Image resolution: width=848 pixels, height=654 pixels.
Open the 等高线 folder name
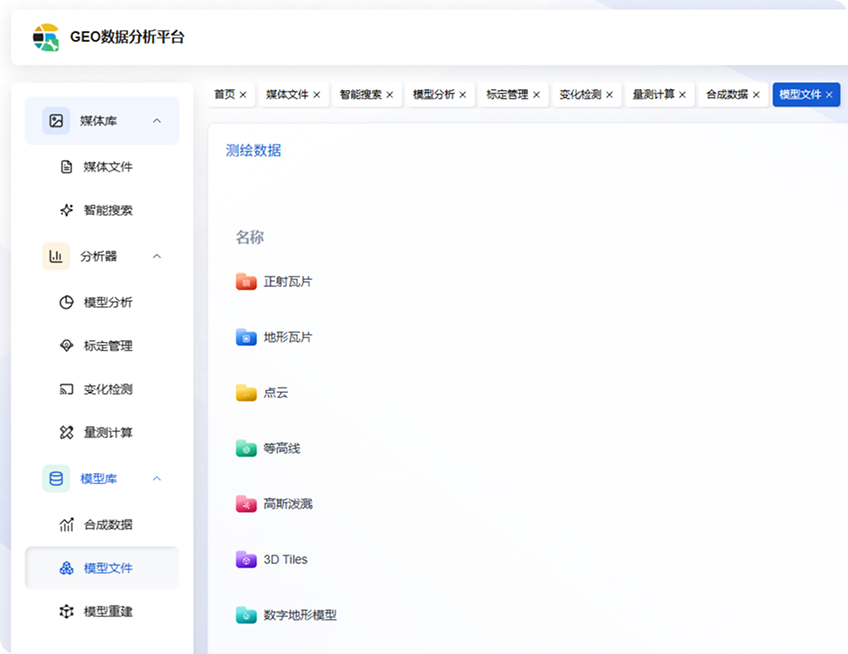(282, 448)
